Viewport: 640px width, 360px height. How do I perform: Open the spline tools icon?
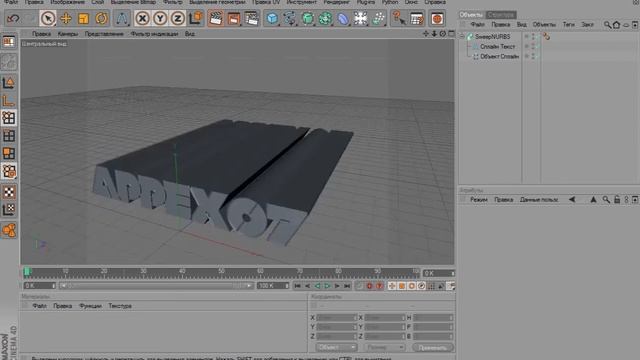tap(290, 18)
